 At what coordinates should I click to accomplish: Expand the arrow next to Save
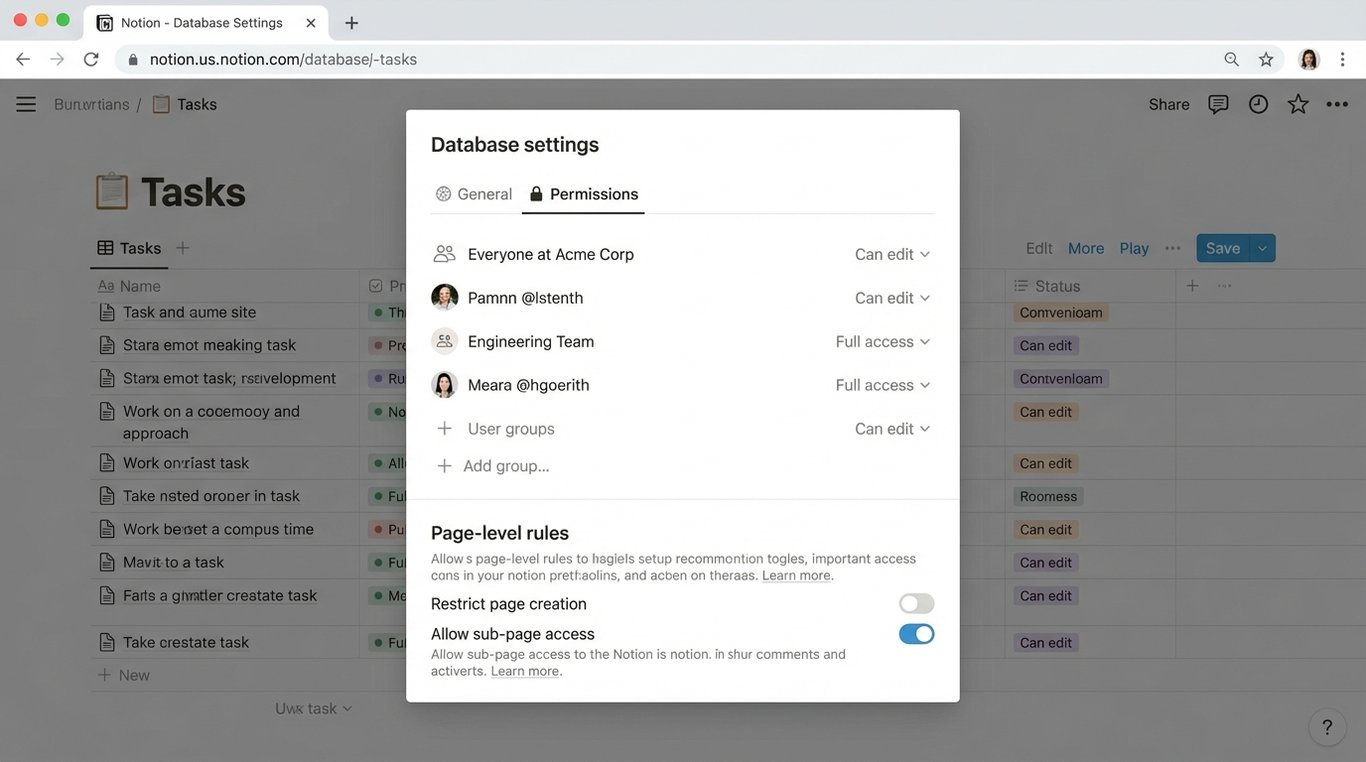pyautogui.click(x=1263, y=248)
